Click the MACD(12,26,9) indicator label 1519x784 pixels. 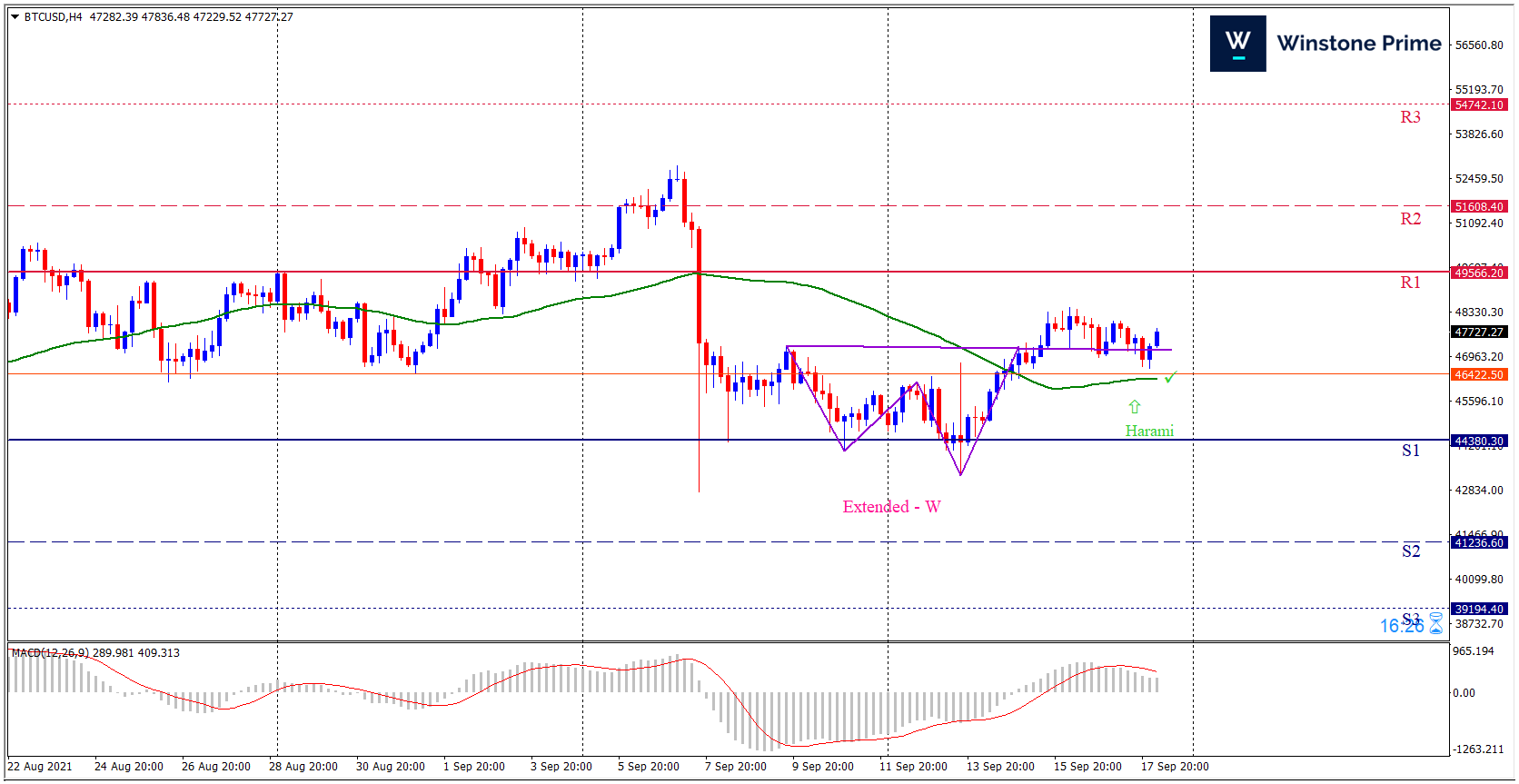pyautogui.click(x=51, y=652)
